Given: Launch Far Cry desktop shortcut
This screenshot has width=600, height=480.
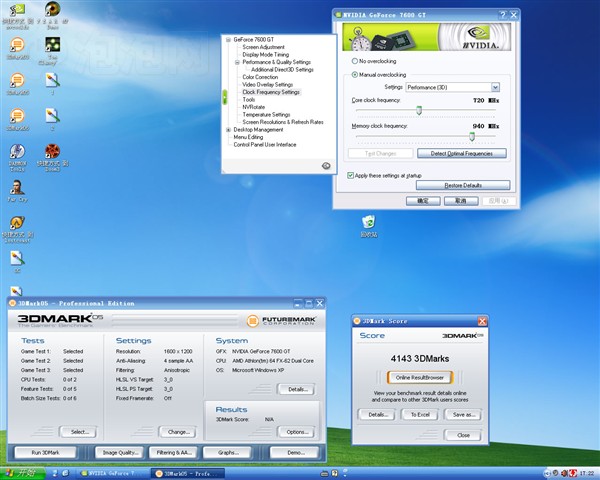Looking at the screenshot, I should point(17,187).
